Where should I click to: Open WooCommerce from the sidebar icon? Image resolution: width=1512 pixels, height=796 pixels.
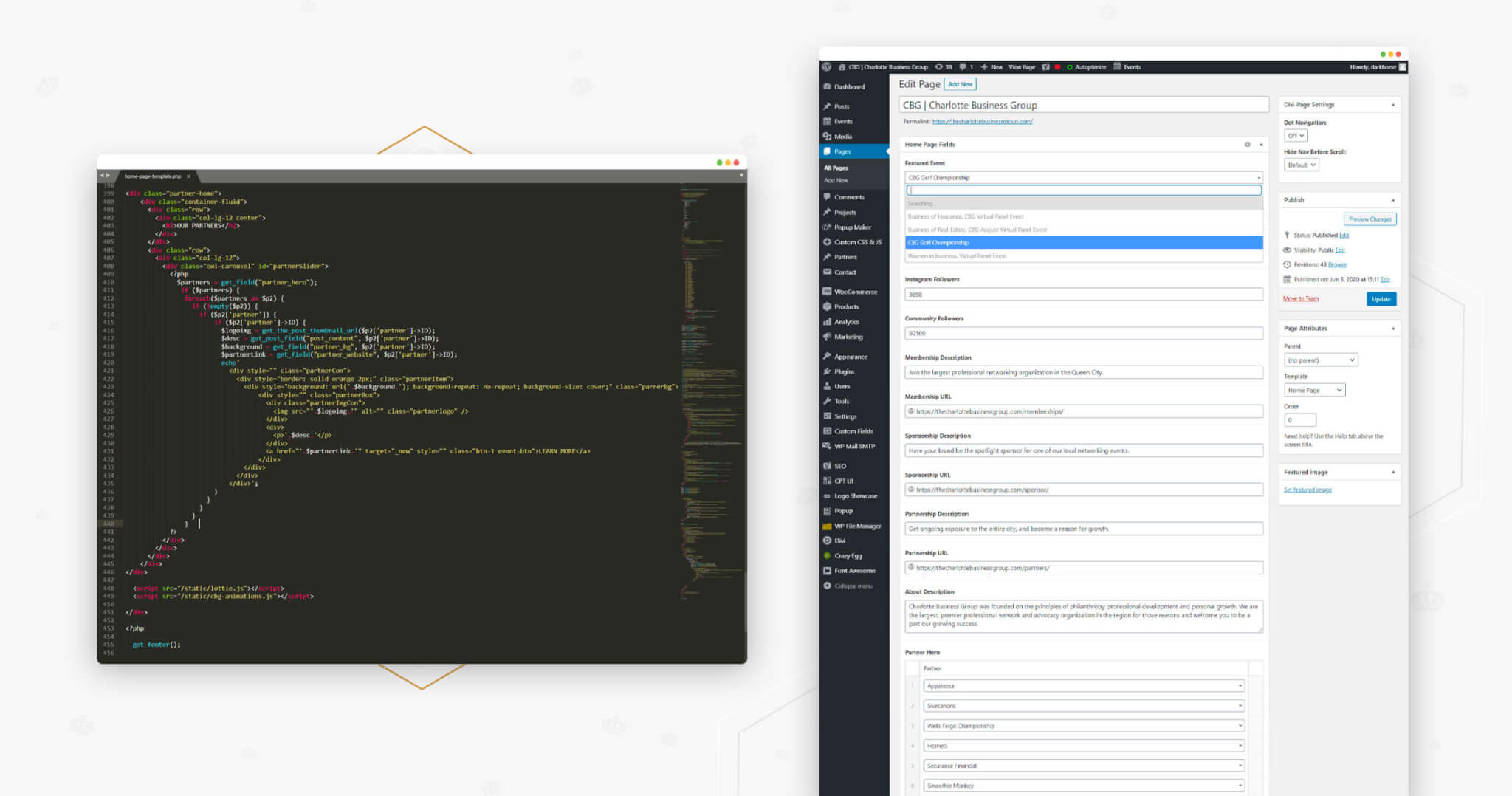point(827,292)
